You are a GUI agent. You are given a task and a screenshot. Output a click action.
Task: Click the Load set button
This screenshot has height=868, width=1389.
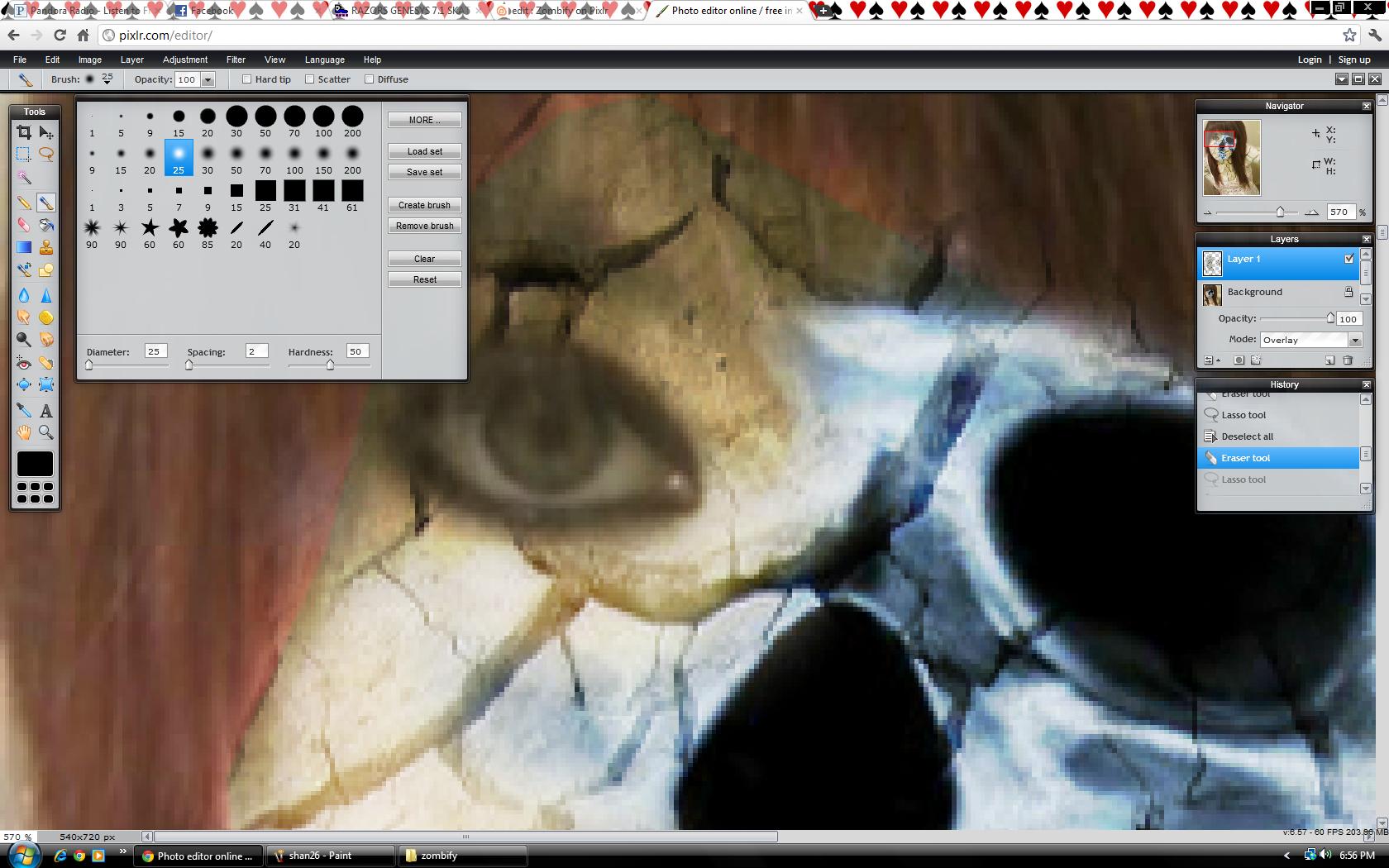[x=425, y=151]
